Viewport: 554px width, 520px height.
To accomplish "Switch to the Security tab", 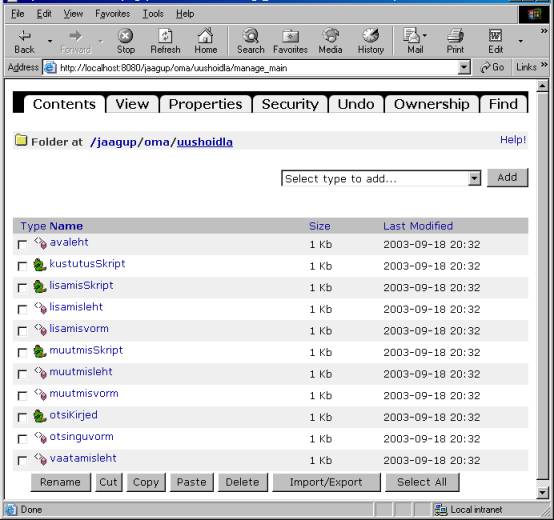I will coord(290,104).
